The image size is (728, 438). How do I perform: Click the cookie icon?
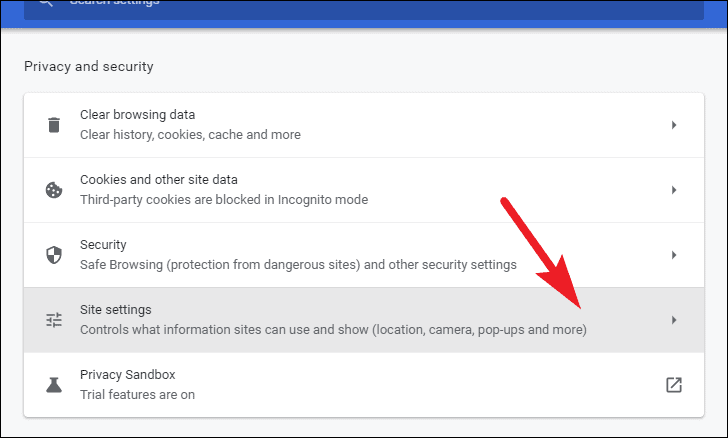(x=54, y=190)
